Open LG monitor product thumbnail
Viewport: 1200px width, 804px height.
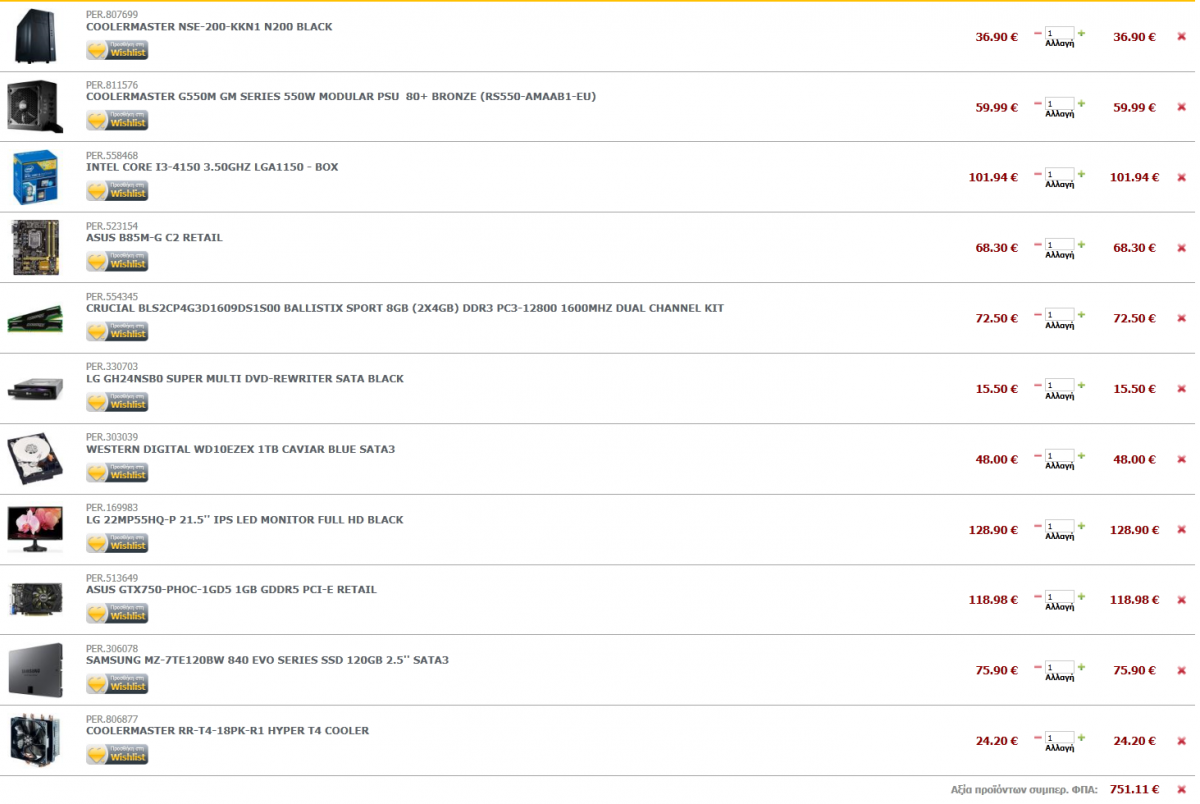coord(35,529)
